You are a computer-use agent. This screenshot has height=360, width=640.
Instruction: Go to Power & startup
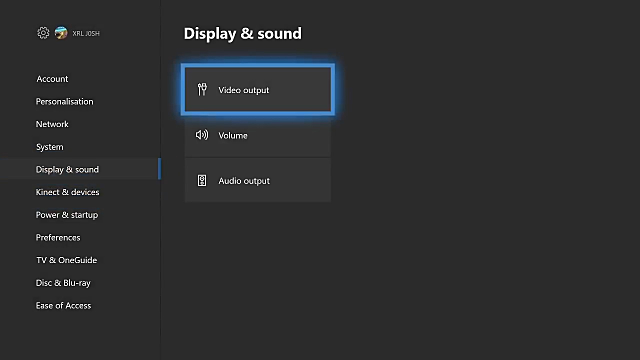[x=67, y=215]
